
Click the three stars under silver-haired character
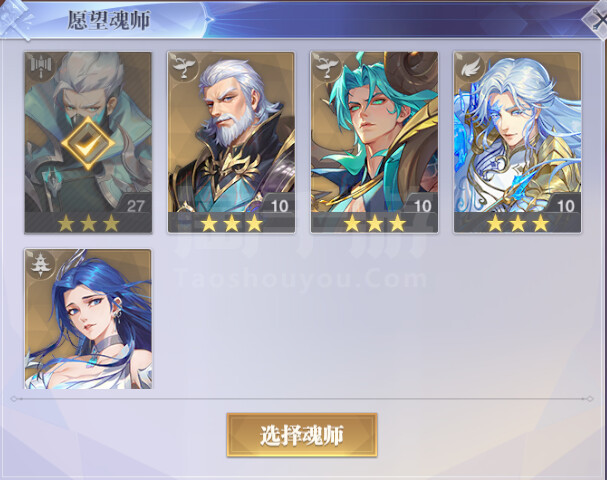(518, 223)
